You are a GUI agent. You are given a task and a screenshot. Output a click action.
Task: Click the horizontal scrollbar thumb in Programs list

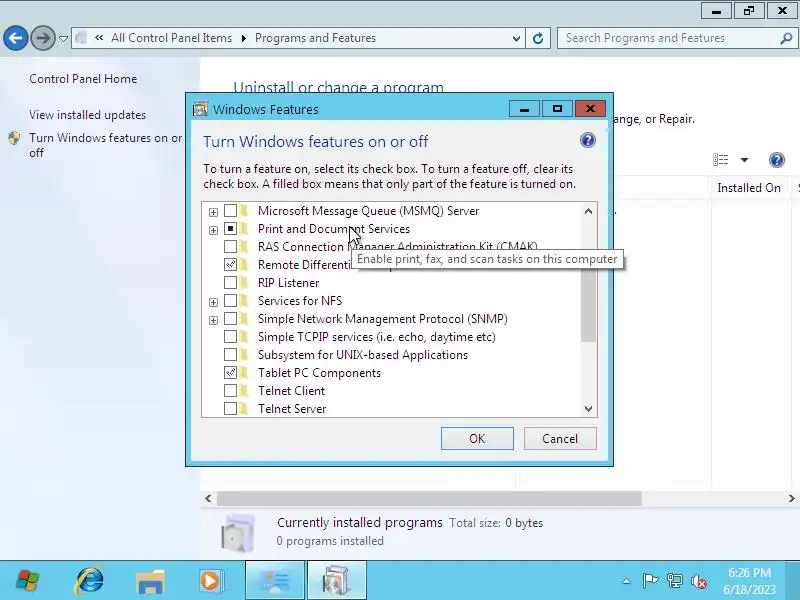[429, 498]
